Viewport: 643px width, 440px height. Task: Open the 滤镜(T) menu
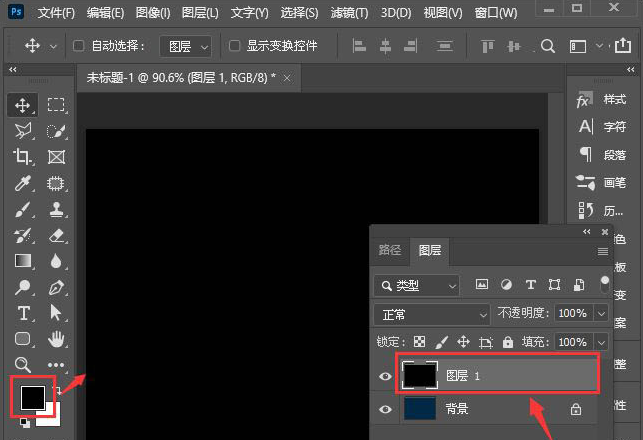349,13
